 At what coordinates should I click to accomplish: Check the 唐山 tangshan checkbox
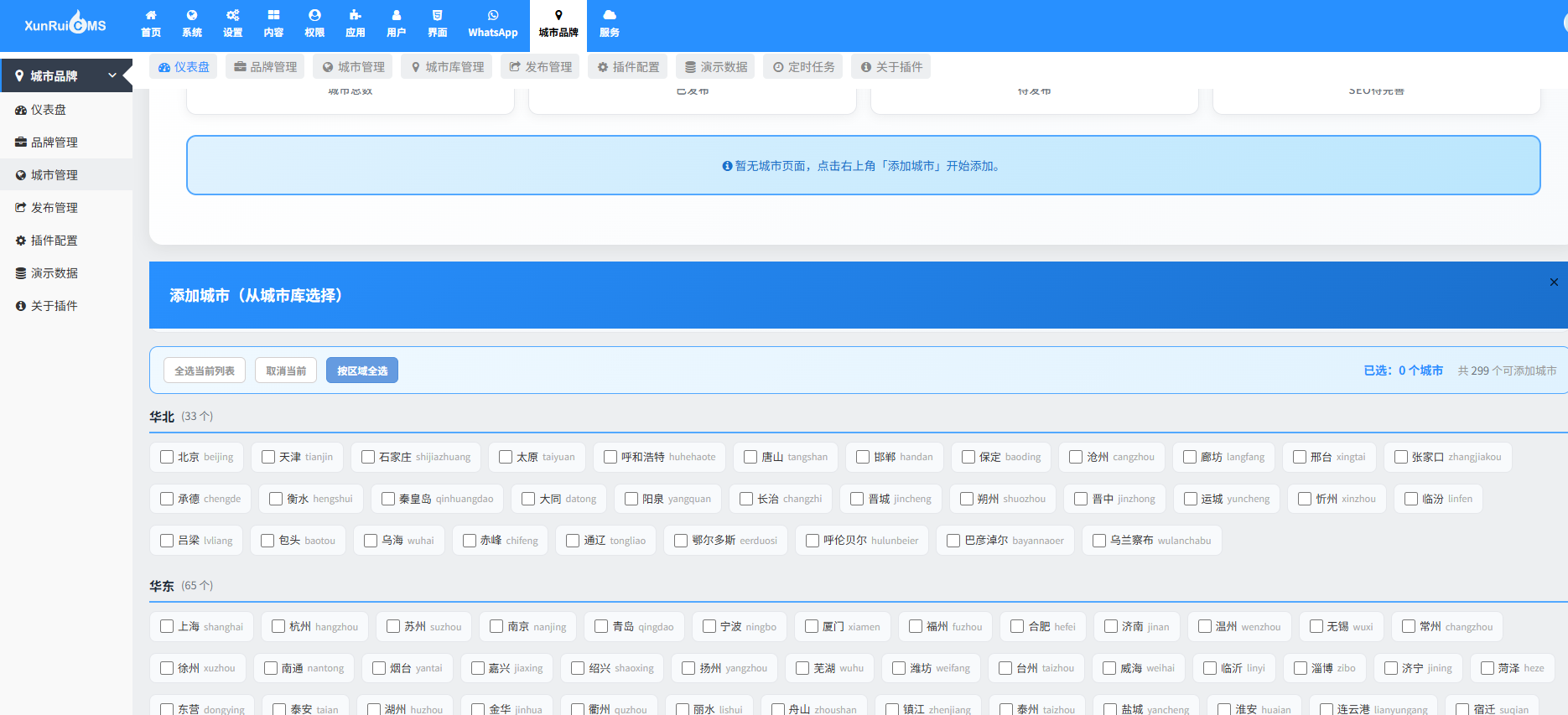(750, 457)
